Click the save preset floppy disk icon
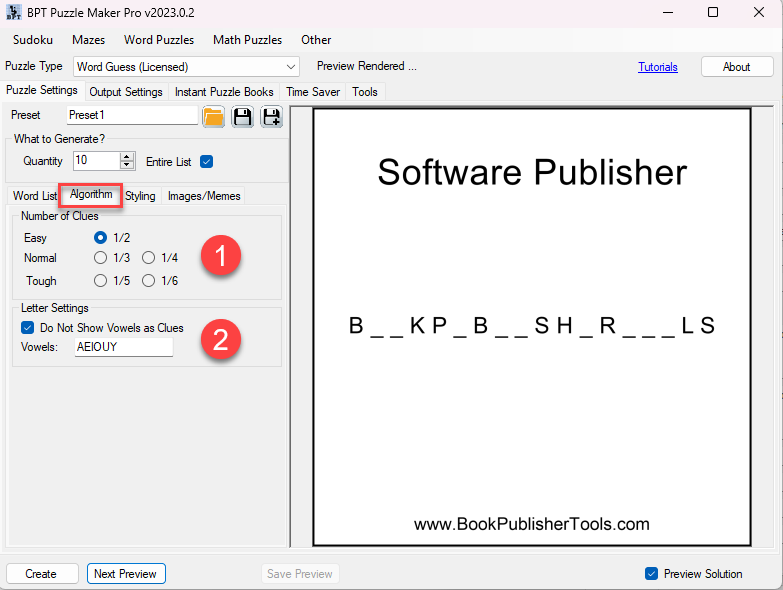This screenshot has width=783, height=590. tap(242, 116)
